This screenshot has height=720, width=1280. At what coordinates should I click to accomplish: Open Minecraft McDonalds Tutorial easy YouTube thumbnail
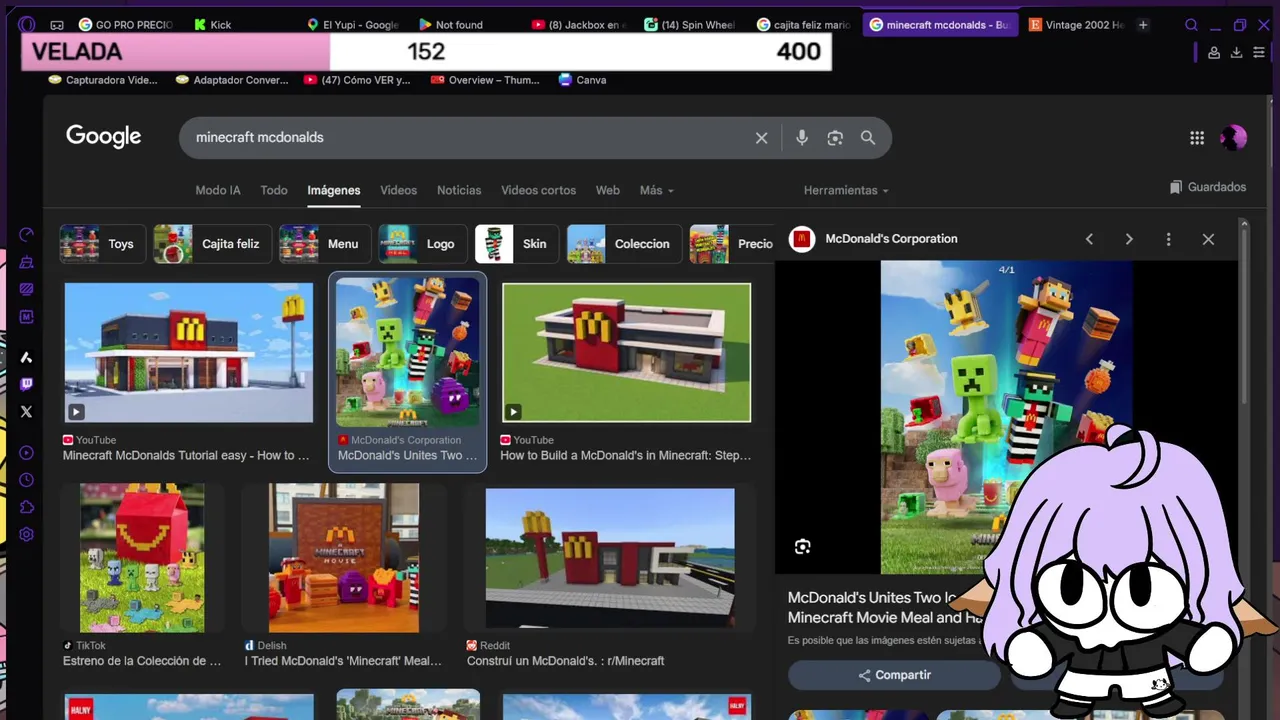(x=188, y=352)
